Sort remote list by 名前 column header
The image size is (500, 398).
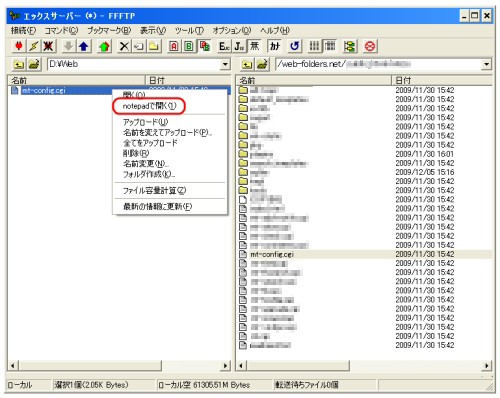click(314, 80)
